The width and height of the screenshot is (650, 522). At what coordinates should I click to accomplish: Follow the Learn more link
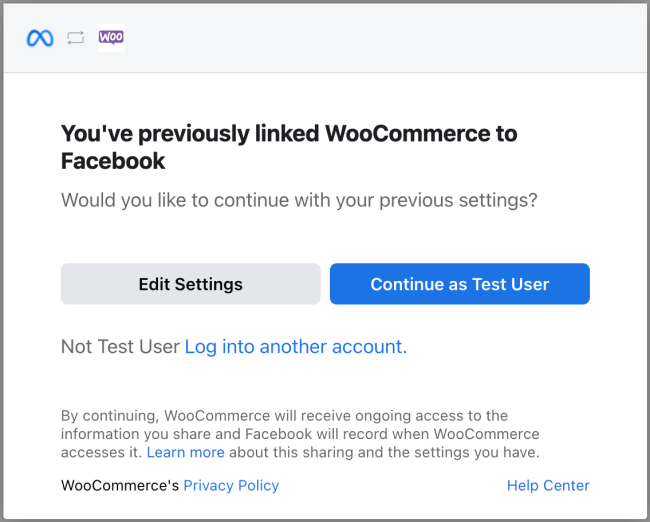point(185,452)
